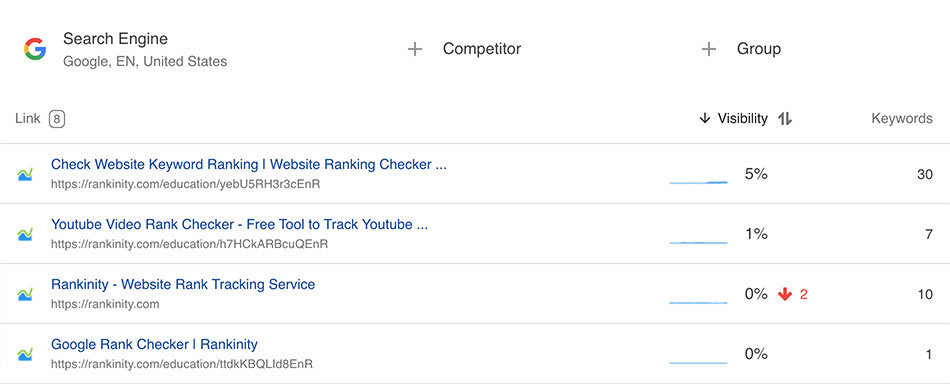950x384 pixels.
Task: Click the chart icon for Check Website Keyword Ranking
Action: [x=25, y=174]
